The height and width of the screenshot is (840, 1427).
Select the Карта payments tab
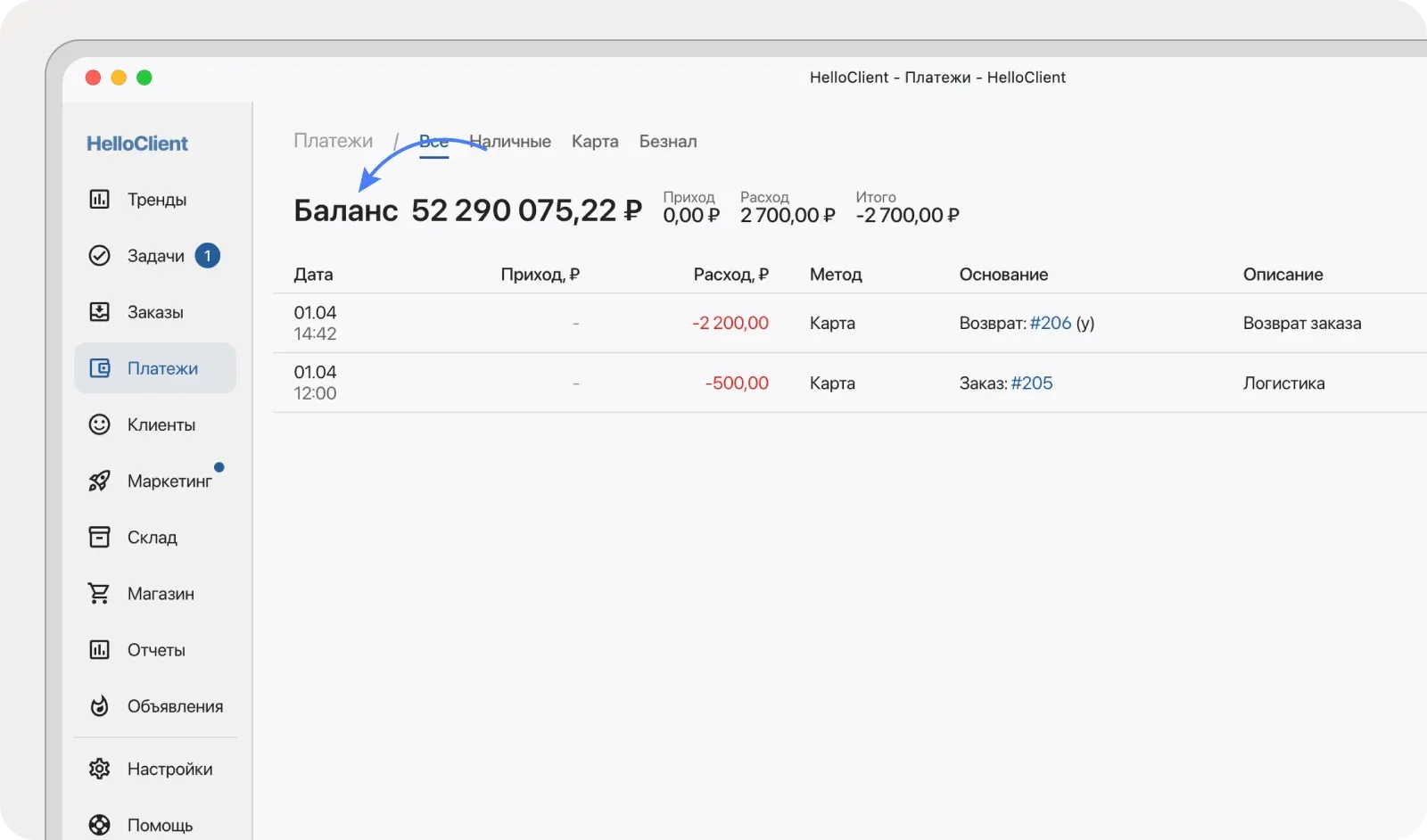coord(595,142)
